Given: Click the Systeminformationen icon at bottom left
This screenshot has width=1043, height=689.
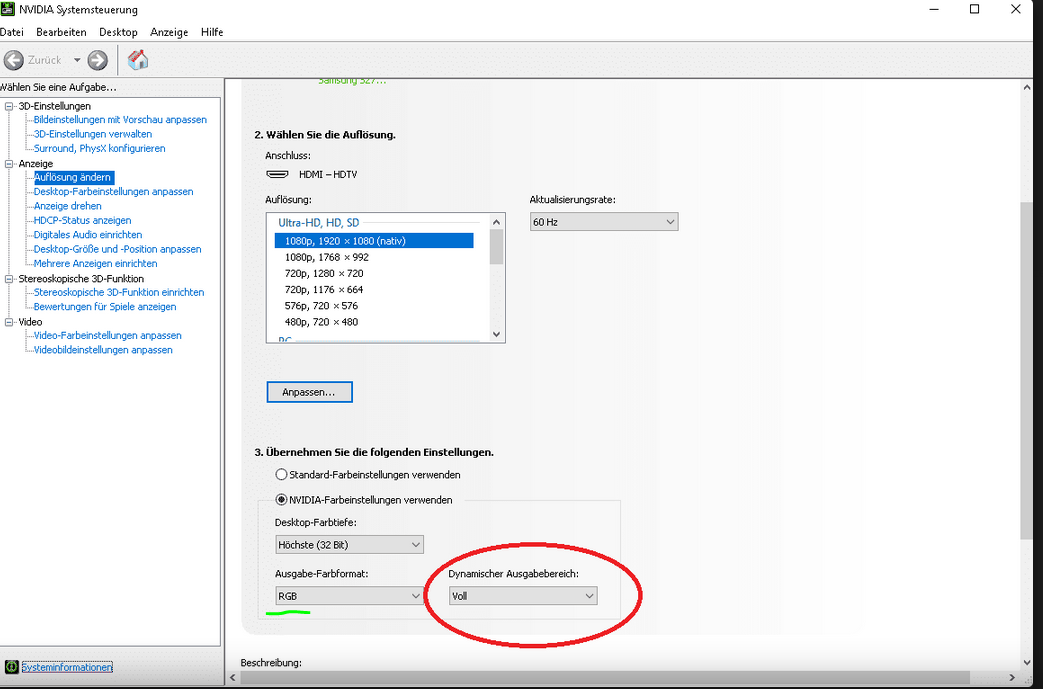Looking at the screenshot, I should pyautogui.click(x=11, y=667).
